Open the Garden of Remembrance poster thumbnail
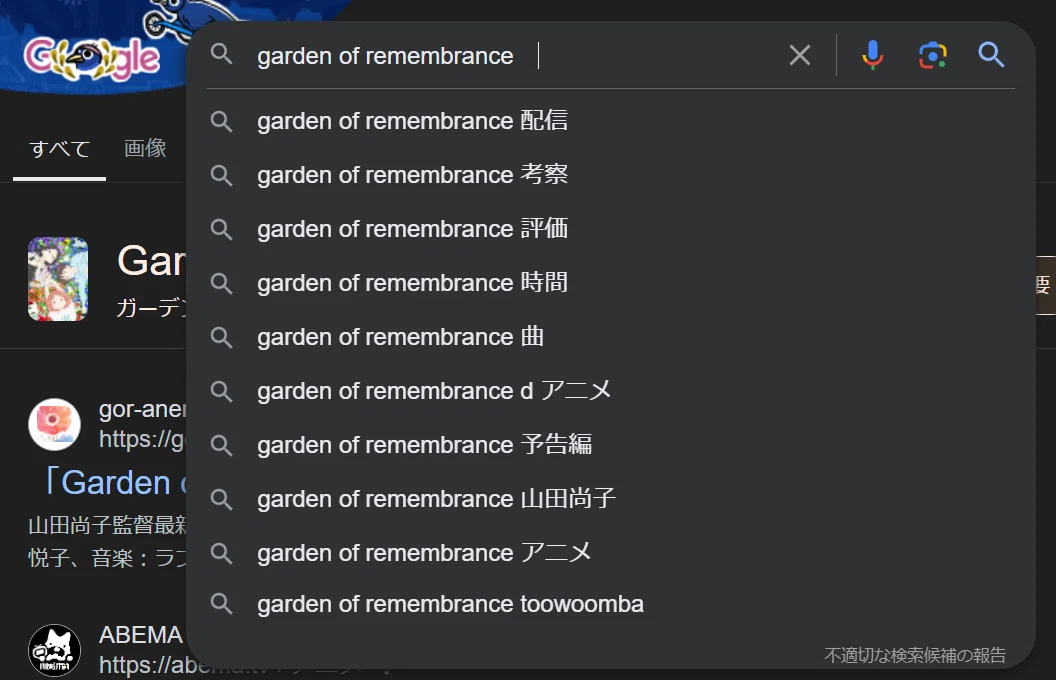The image size is (1056, 680). tap(58, 279)
